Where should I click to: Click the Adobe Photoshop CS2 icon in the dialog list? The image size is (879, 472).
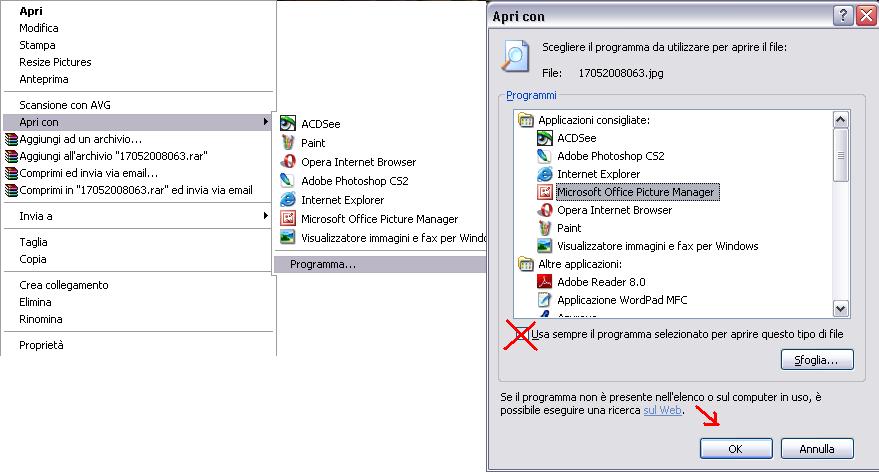pos(544,156)
